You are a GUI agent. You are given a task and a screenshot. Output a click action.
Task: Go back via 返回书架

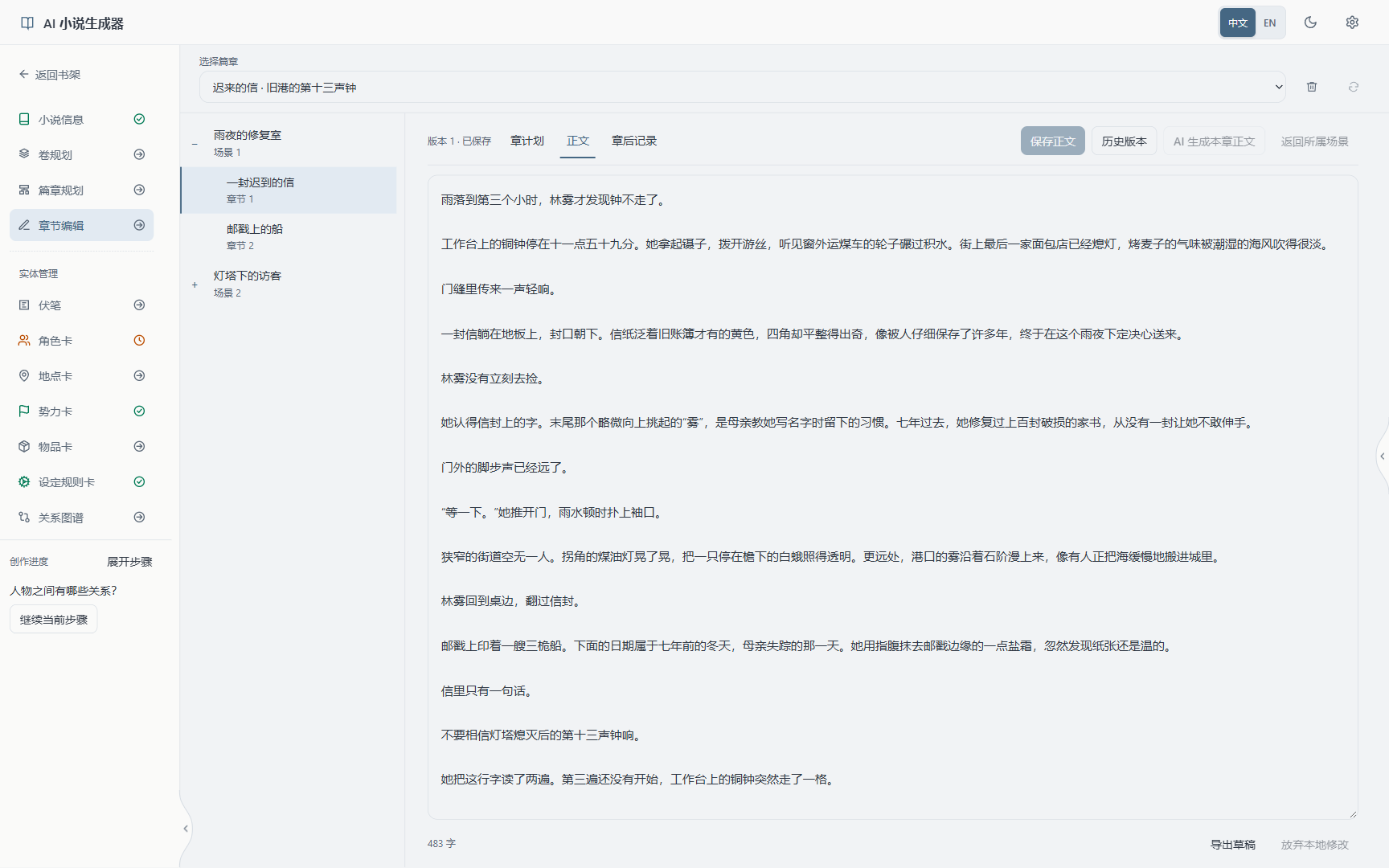pyautogui.click(x=50, y=75)
